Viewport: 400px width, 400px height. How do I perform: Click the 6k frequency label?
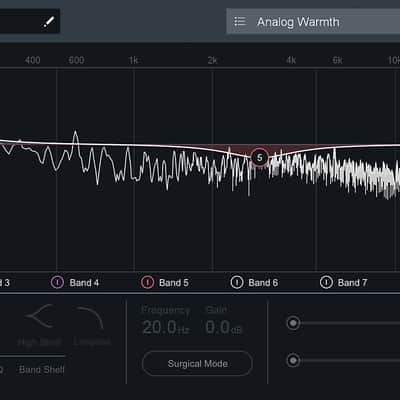point(337,60)
